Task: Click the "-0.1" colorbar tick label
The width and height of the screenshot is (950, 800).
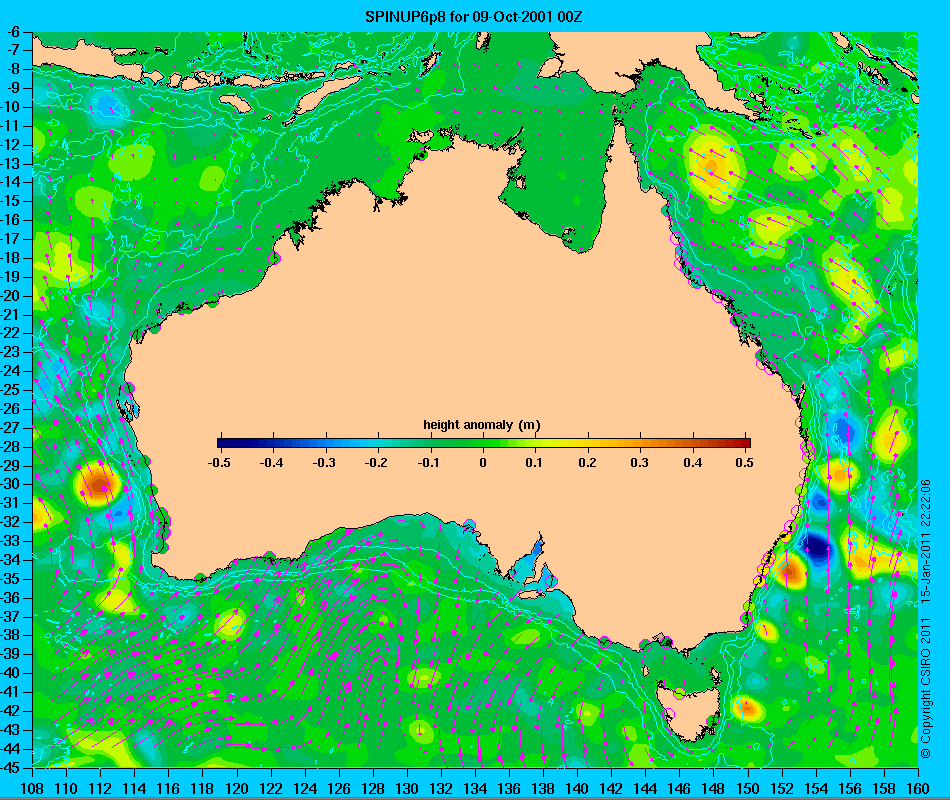Action: 429,462
